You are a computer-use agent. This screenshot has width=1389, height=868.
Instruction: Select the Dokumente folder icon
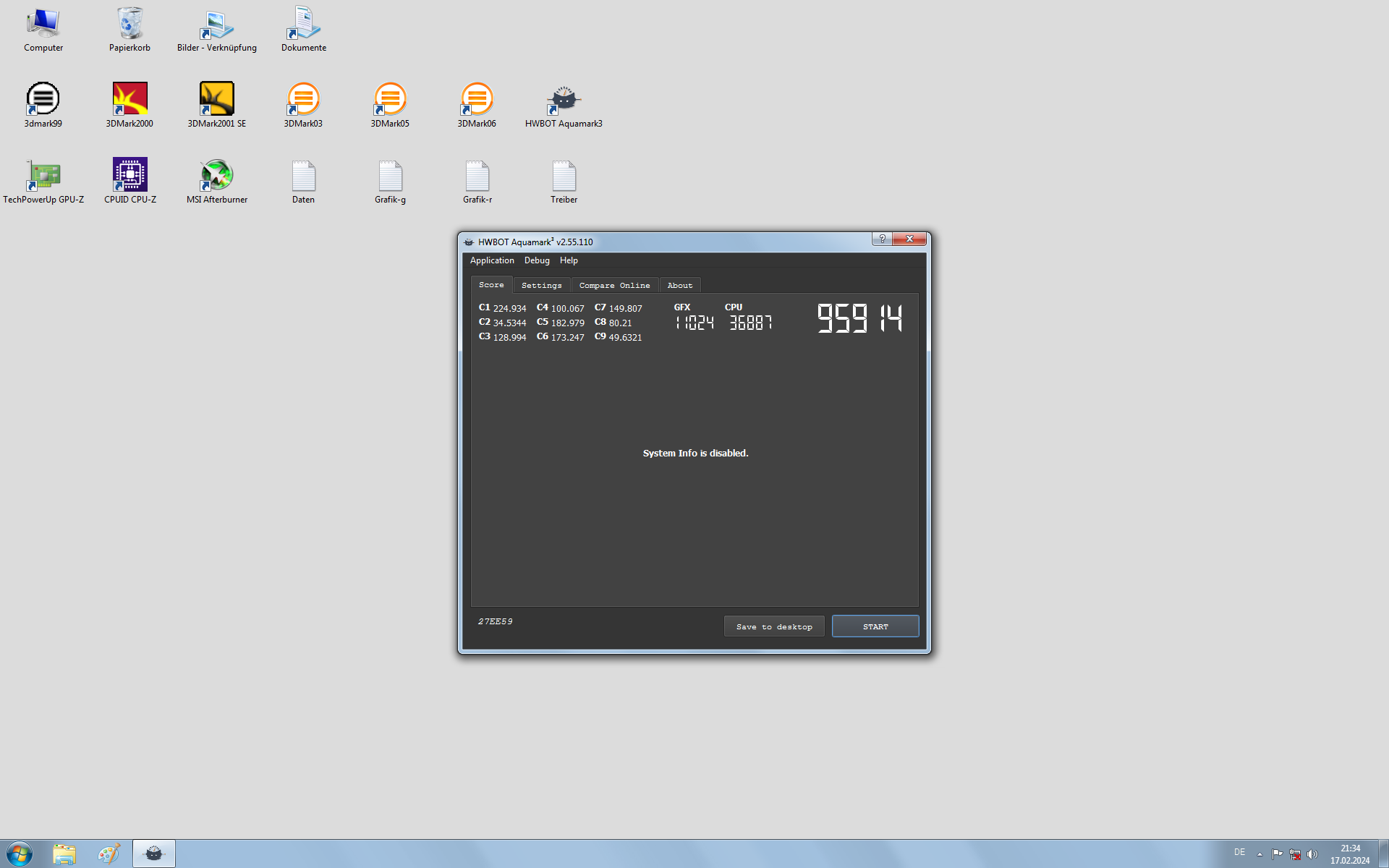point(304,30)
